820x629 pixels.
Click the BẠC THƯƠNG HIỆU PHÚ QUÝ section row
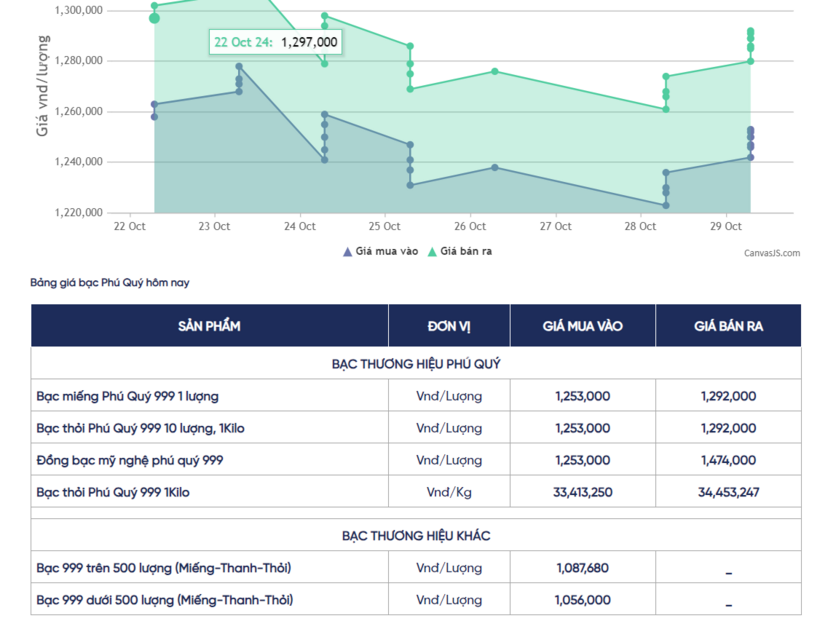pos(416,363)
